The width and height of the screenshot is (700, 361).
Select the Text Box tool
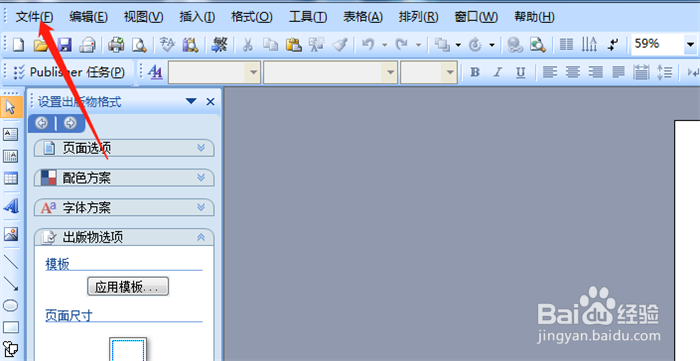(11, 134)
